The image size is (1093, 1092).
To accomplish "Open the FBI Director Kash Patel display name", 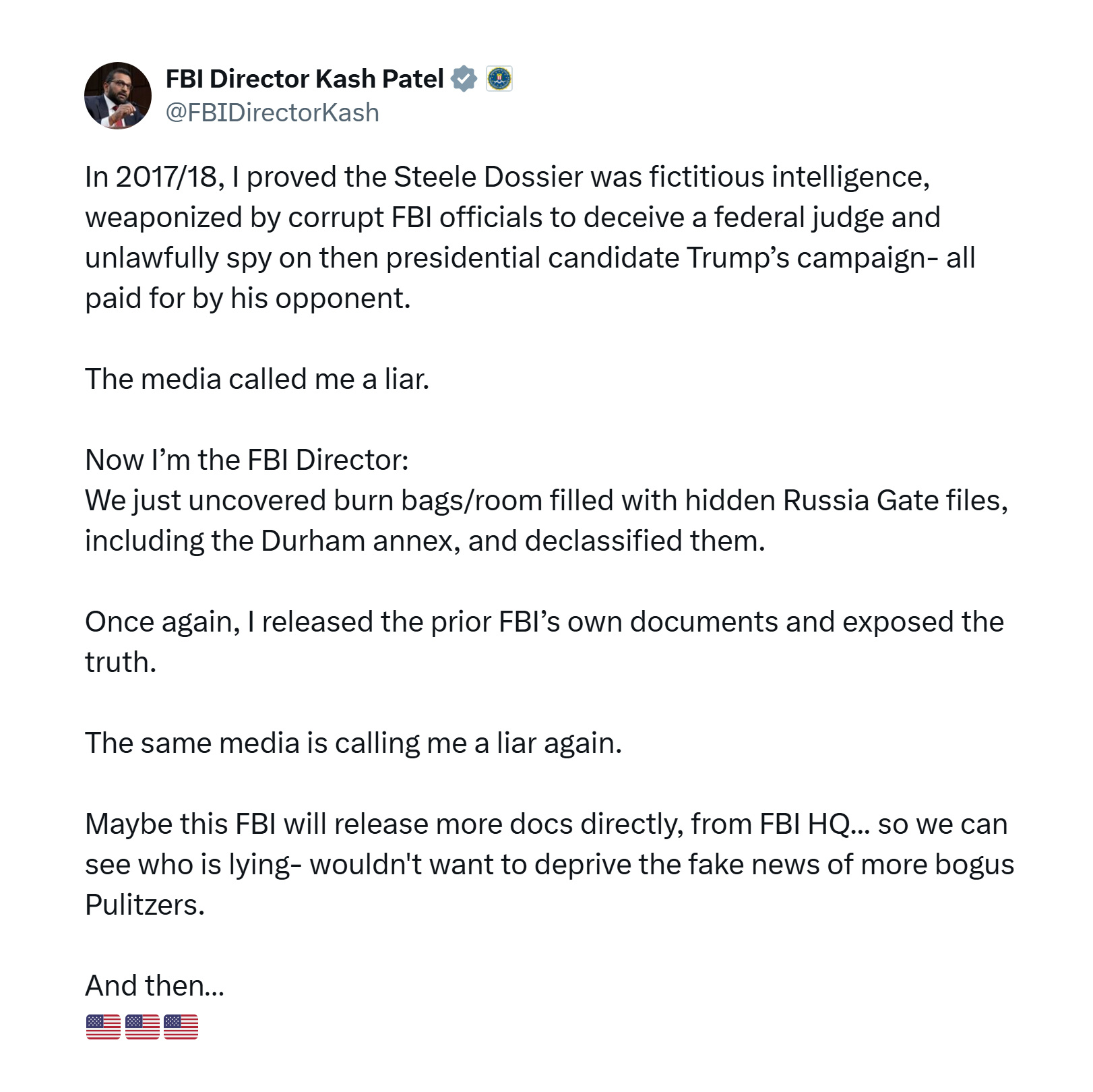I will [305, 79].
